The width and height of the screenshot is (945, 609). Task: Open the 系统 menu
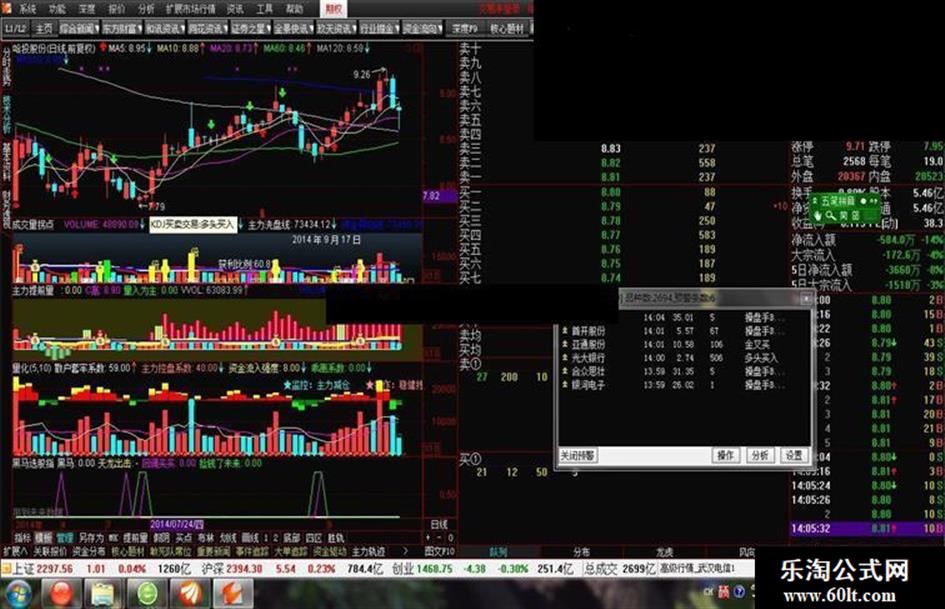pos(28,9)
